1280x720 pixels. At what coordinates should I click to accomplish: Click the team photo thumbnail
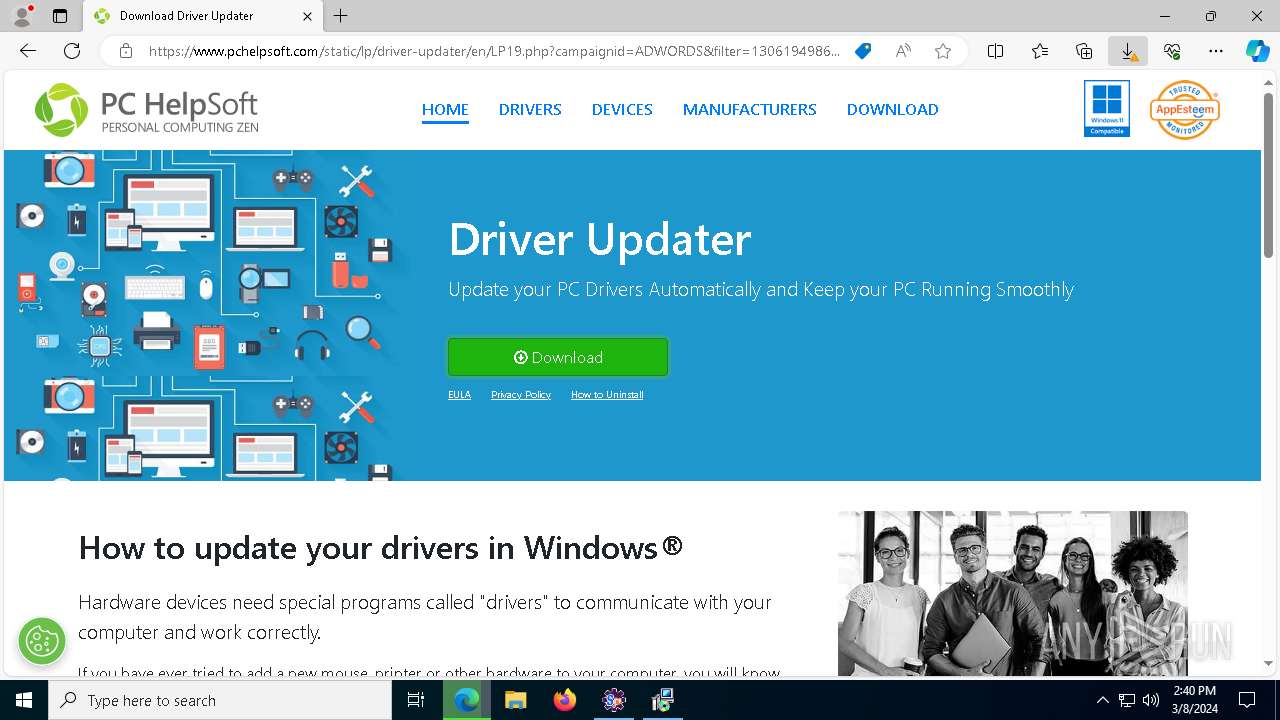(x=1013, y=593)
